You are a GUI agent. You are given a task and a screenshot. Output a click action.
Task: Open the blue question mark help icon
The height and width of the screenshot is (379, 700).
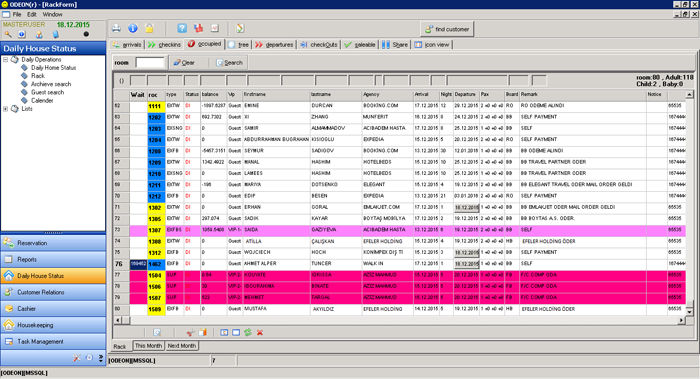coord(182,29)
